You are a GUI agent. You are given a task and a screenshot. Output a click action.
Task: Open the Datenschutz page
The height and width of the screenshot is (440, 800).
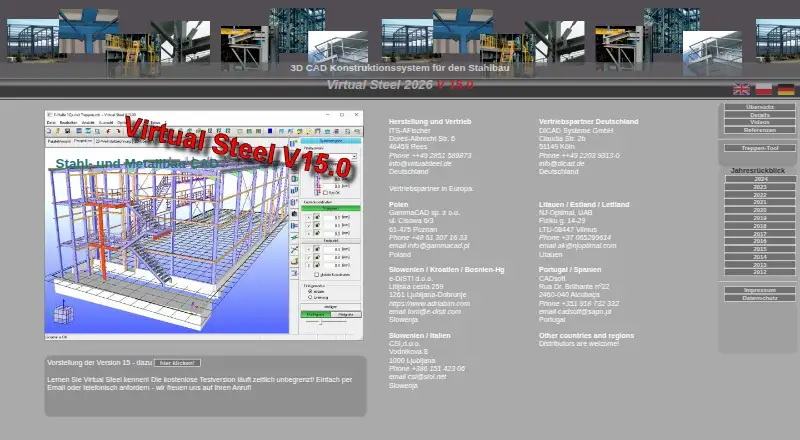[x=760, y=298]
